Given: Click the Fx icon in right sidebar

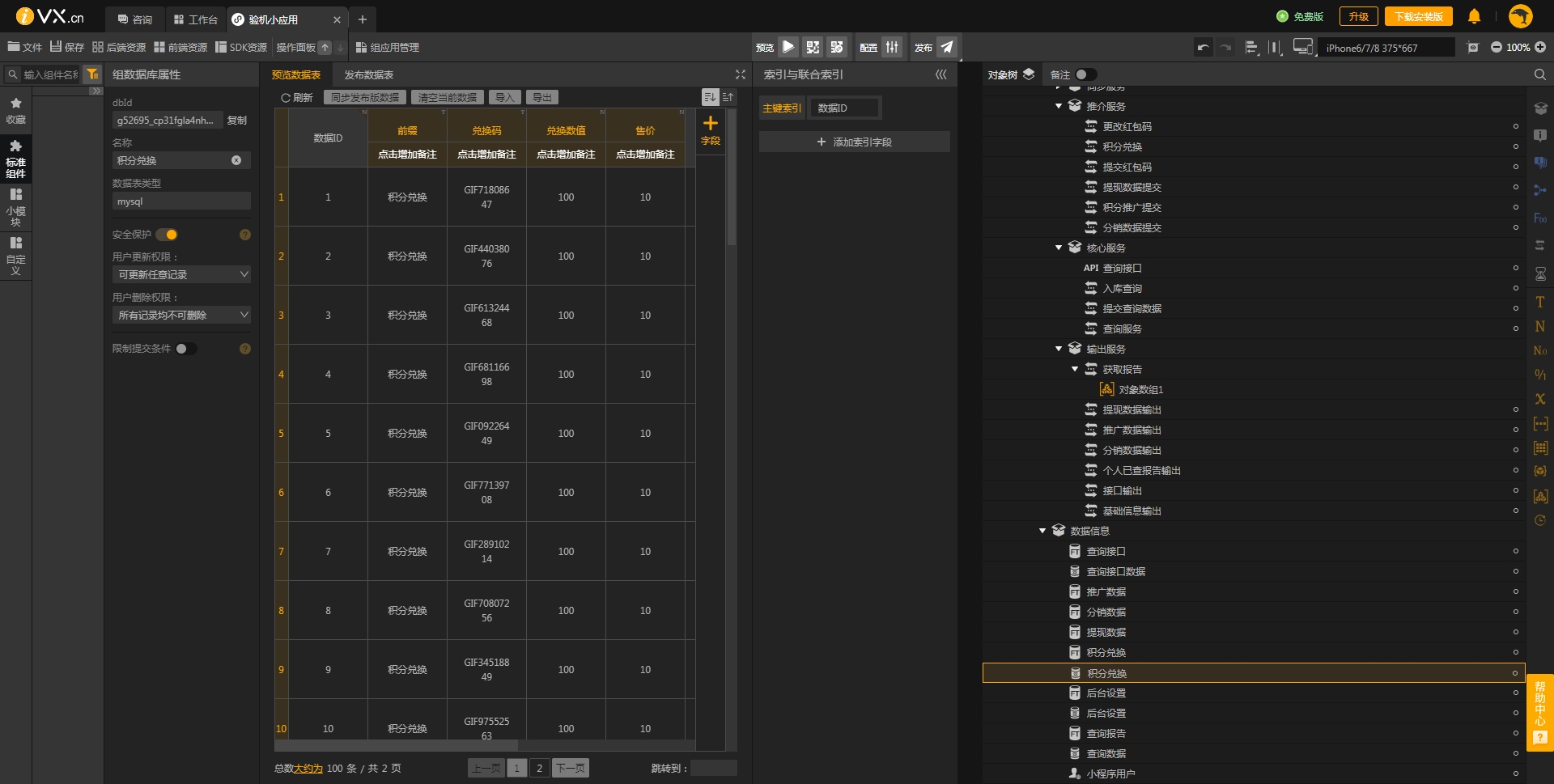Looking at the screenshot, I should point(1540,218).
